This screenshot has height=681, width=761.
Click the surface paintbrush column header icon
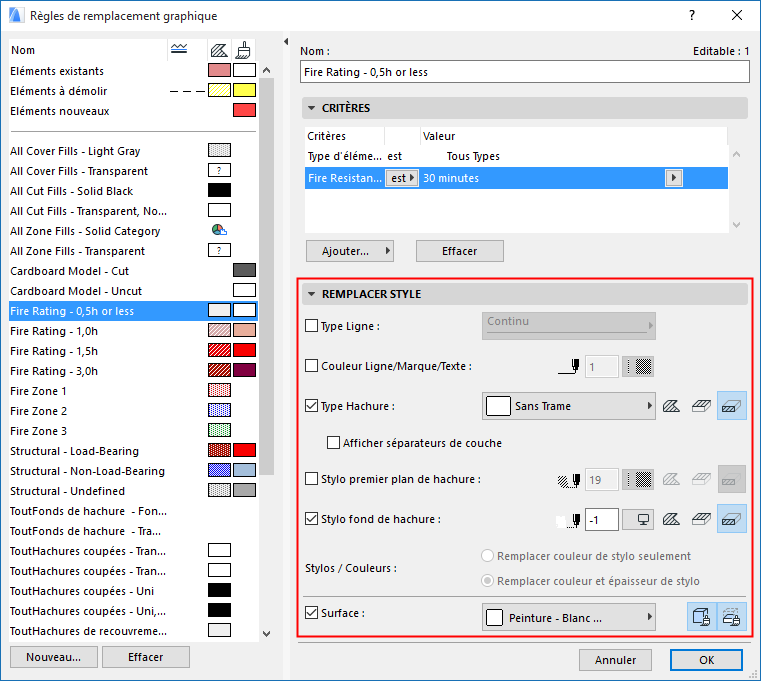(x=244, y=50)
